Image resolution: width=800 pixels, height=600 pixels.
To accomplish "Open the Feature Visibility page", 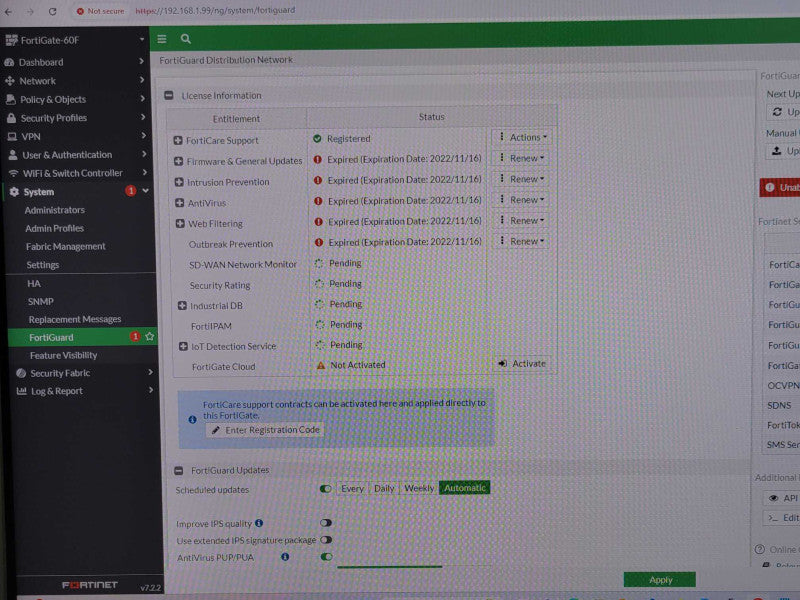I will point(63,355).
